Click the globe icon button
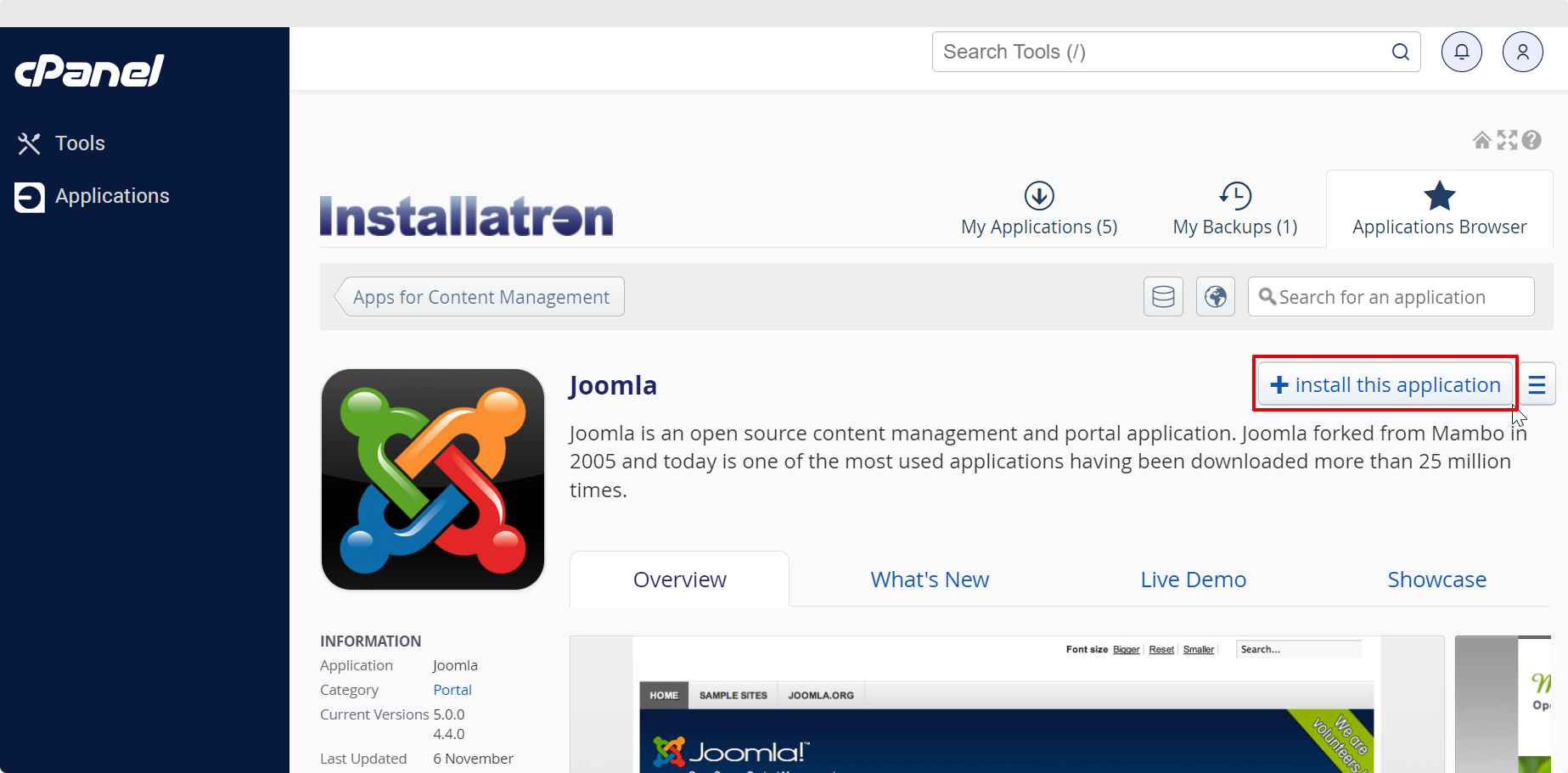Screen dimensions: 1568x773 coord(1215,297)
